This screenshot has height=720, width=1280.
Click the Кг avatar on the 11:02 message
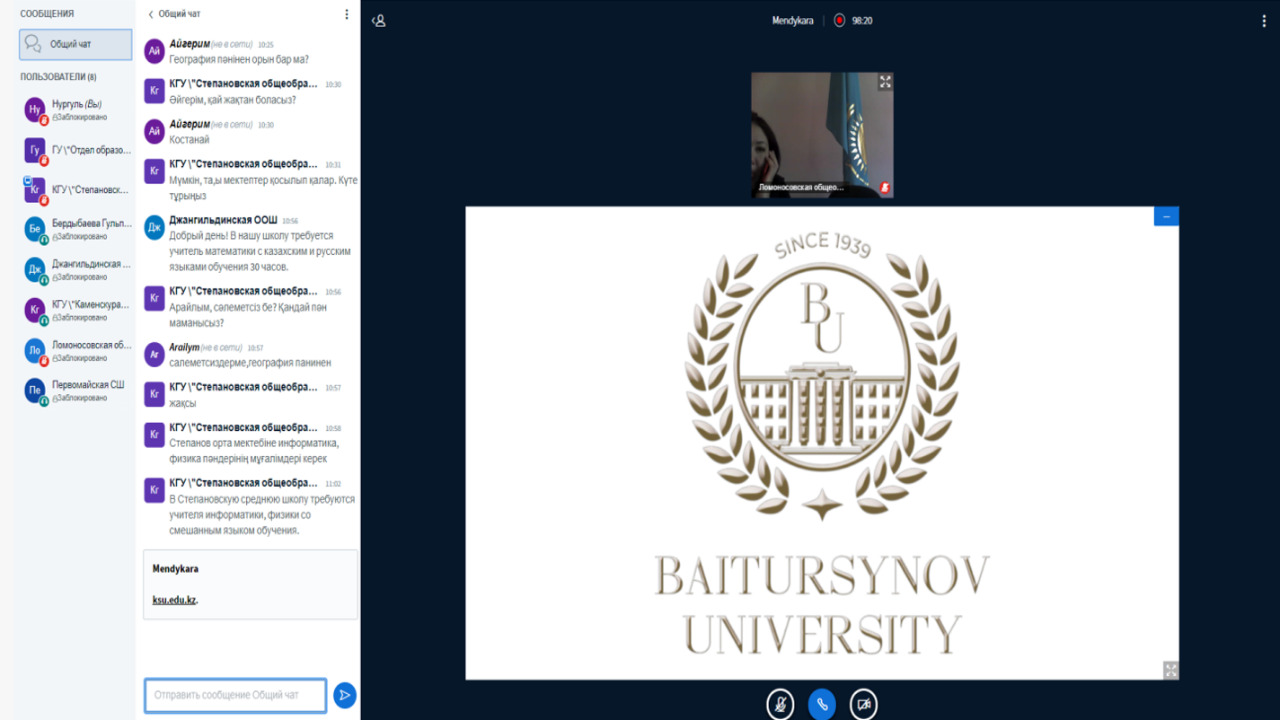154,489
